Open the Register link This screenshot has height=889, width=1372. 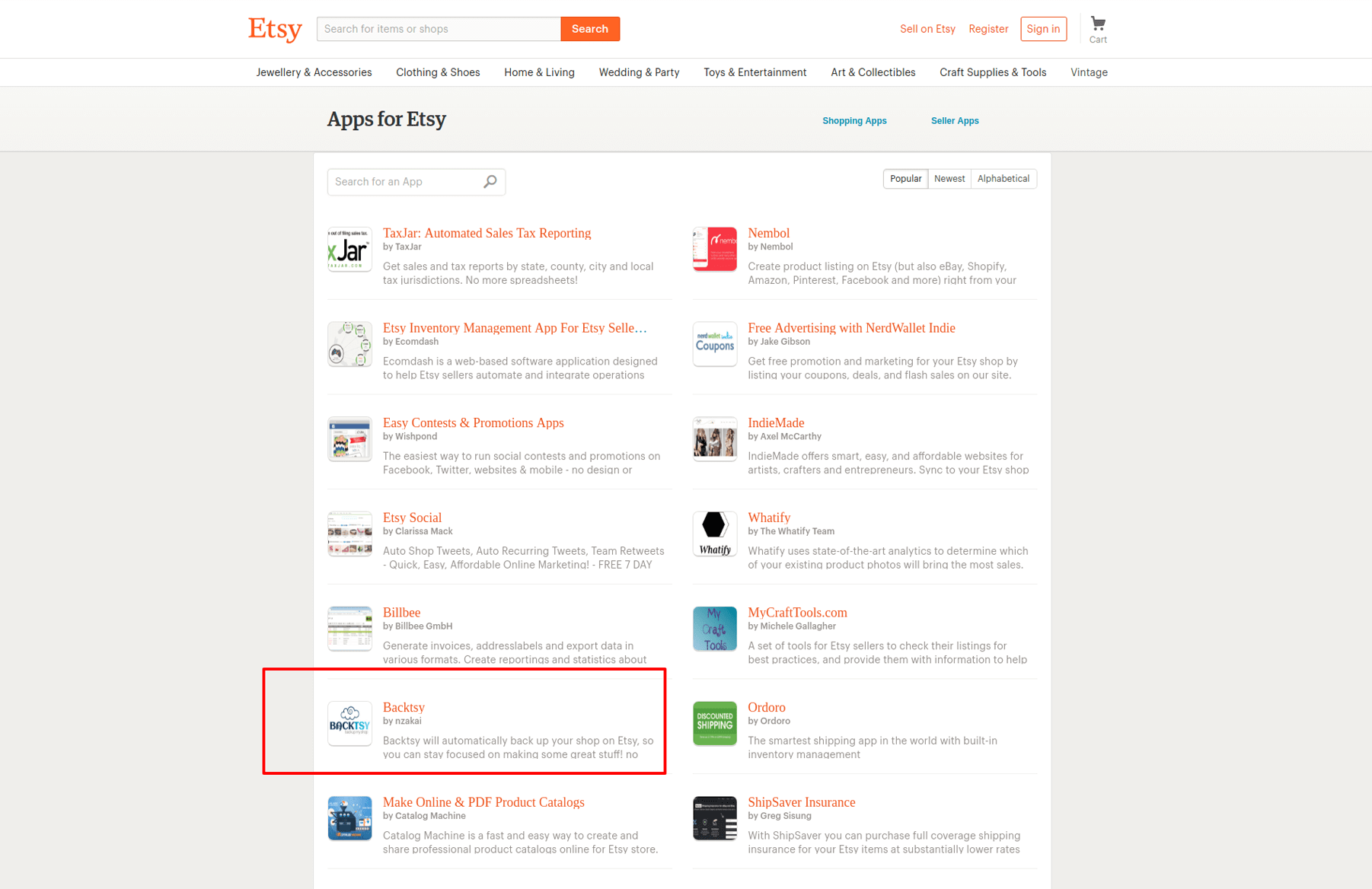click(x=988, y=29)
